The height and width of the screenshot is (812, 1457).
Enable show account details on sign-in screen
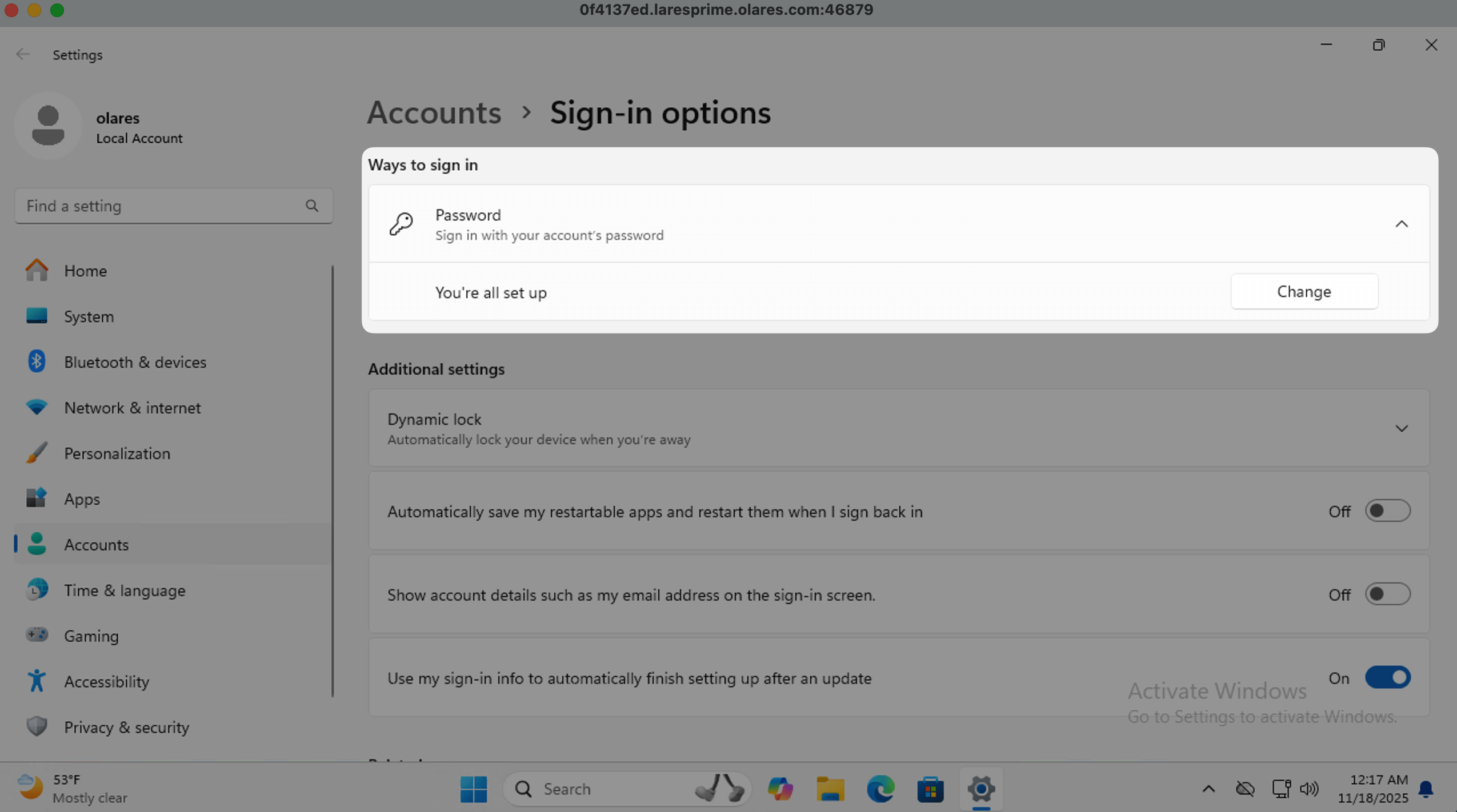pyautogui.click(x=1387, y=594)
